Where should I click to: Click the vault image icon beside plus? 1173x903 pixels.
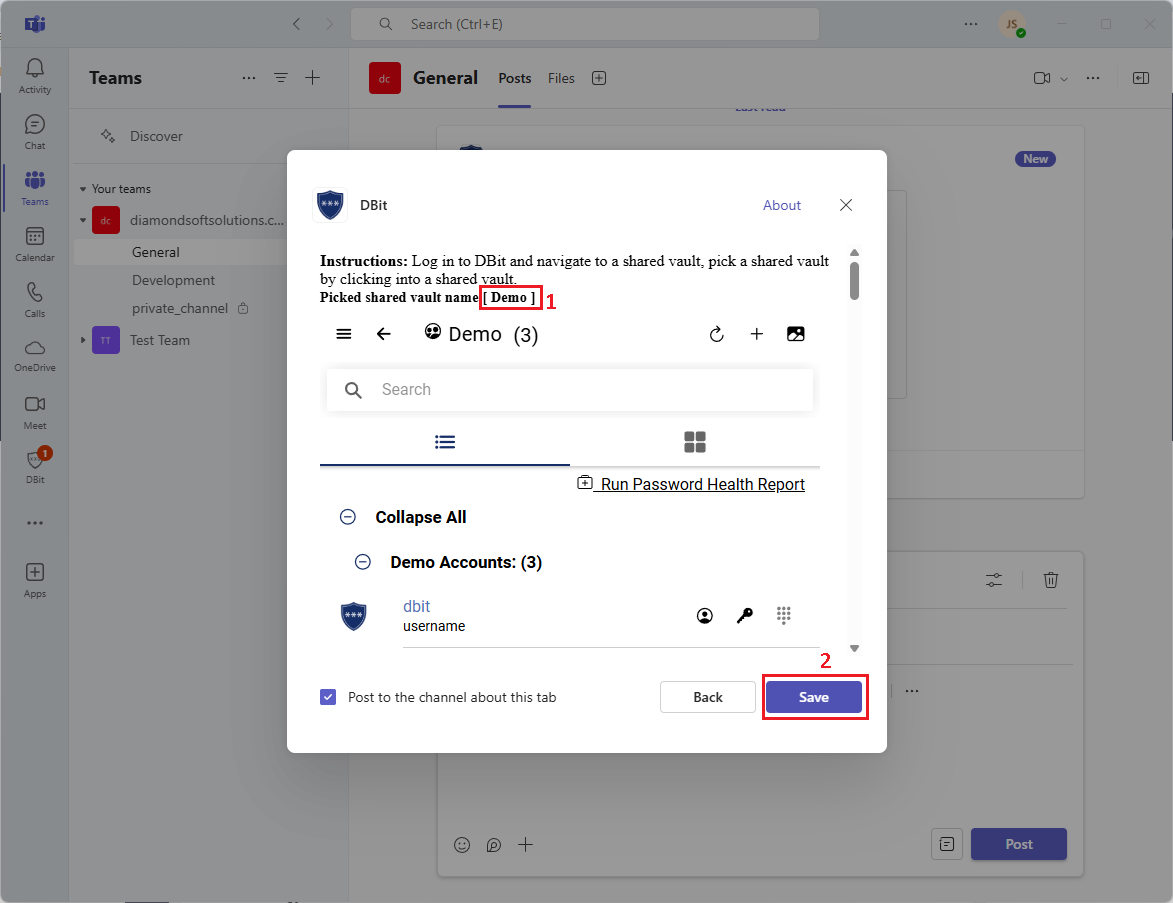tap(796, 334)
